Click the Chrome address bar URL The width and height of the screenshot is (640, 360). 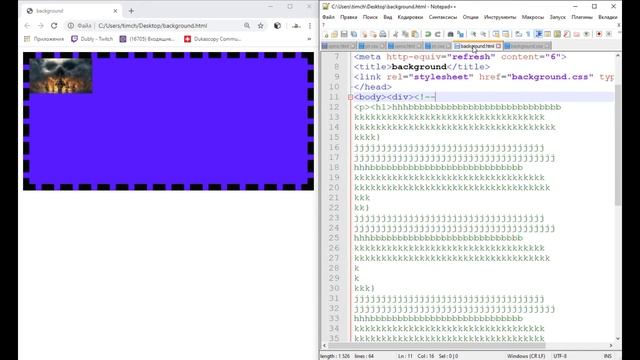click(153, 26)
